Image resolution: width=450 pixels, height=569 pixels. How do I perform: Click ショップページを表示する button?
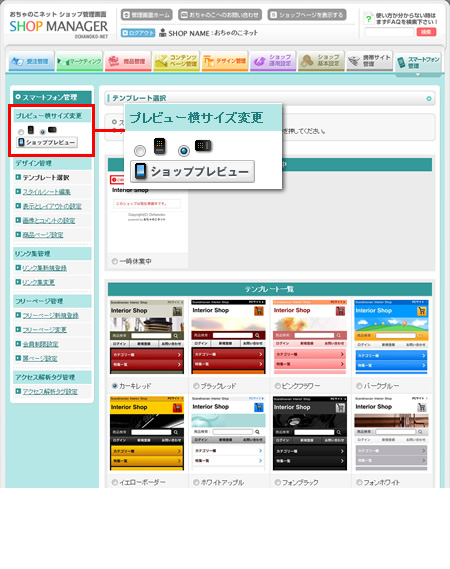coord(307,15)
